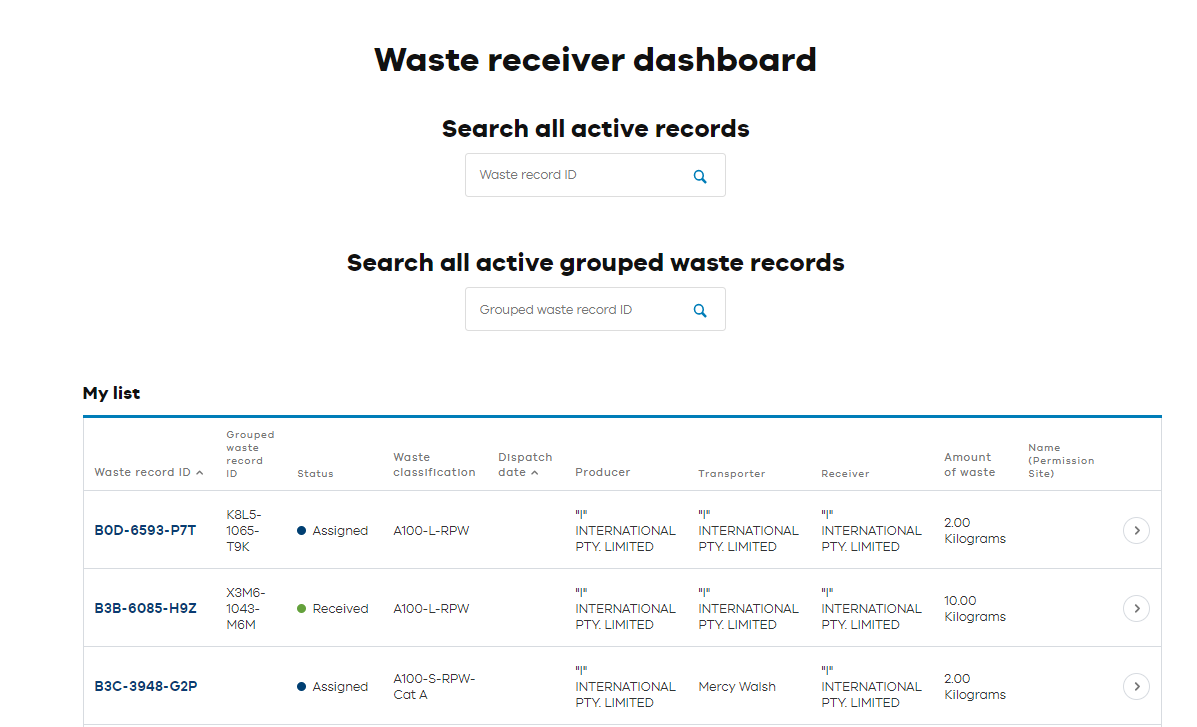1197x727 pixels.
Task: Click the Waste classification column header
Action: pyautogui.click(x=434, y=464)
